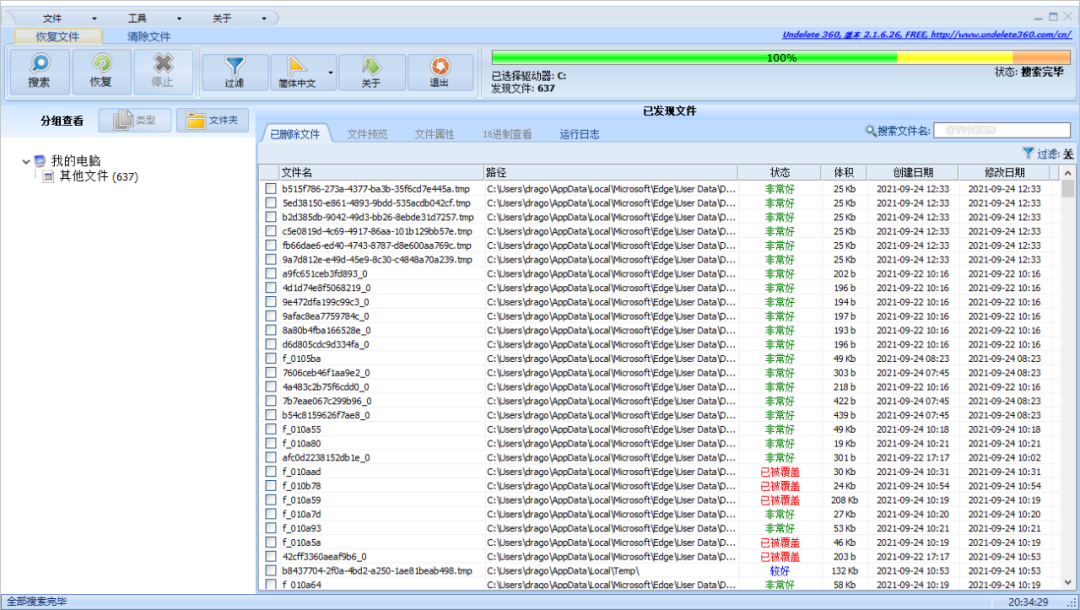Open the 运行日志 tab

pyautogui.click(x=579, y=134)
